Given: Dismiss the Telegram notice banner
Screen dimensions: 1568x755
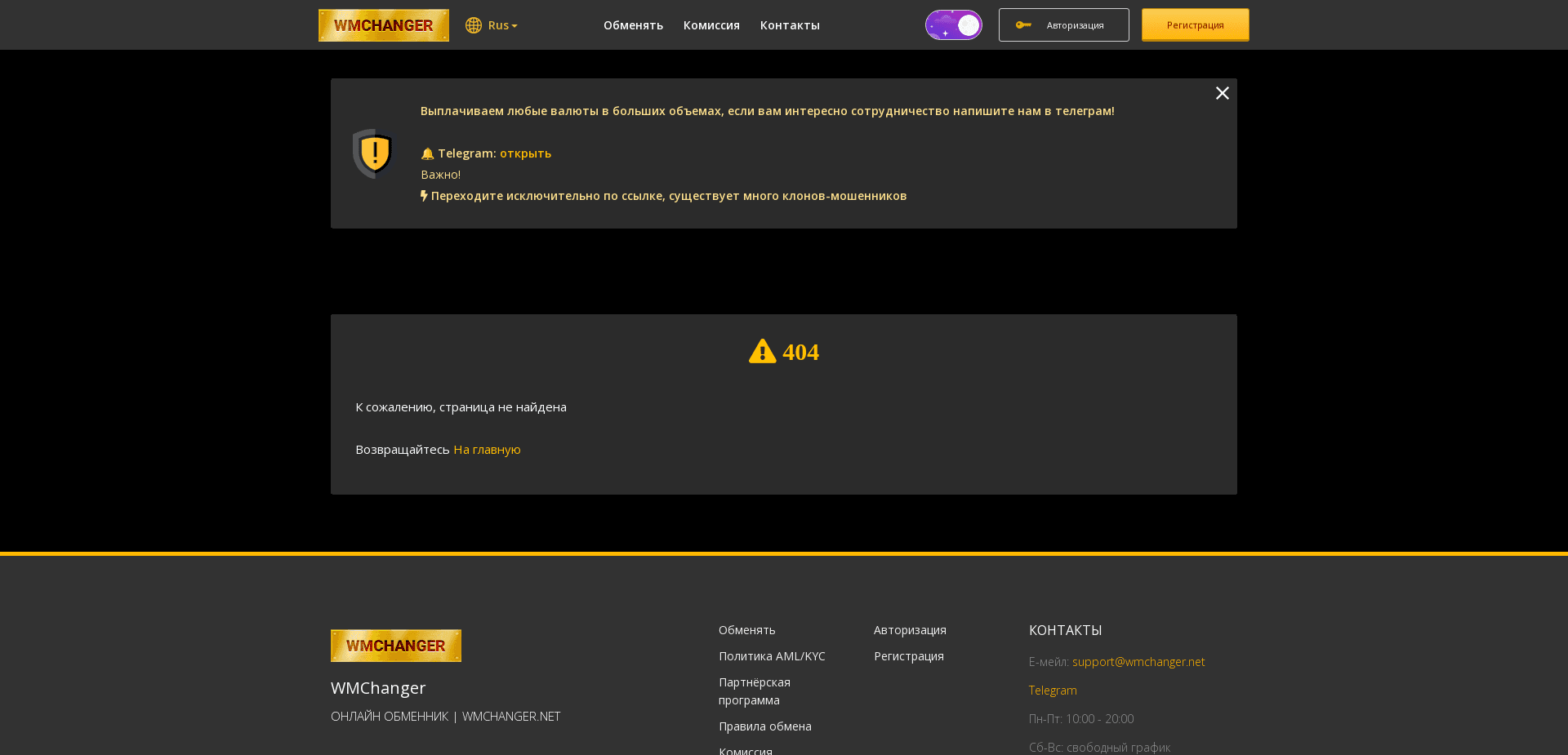Looking at the screenshot, I should [1222, 93].
